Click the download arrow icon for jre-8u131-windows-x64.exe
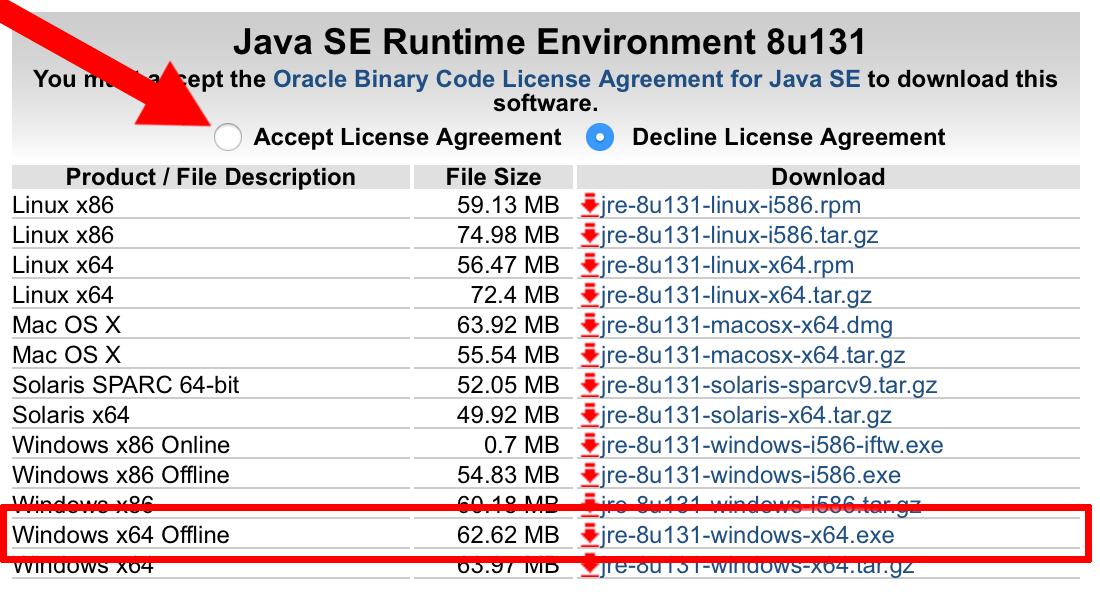 click(x=590, y=536)
